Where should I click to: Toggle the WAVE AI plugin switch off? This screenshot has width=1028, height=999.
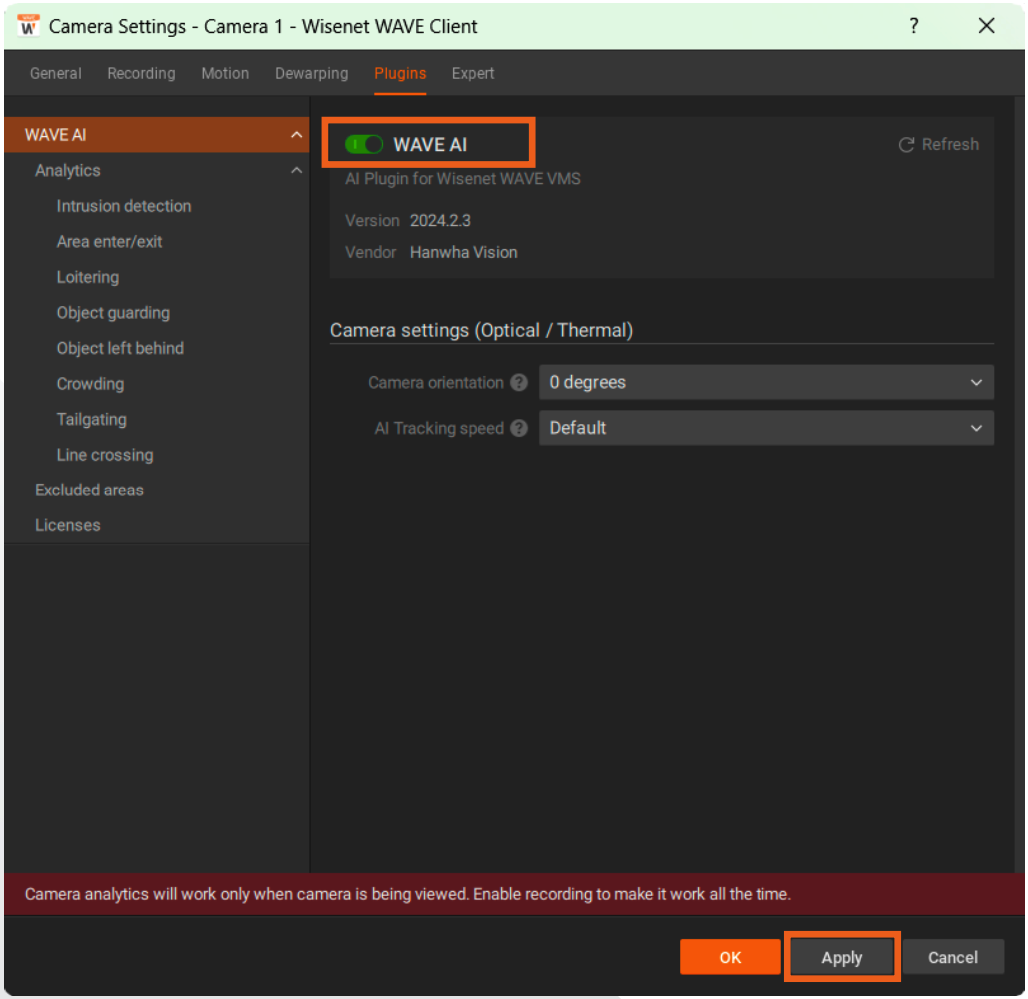coord(364,144)
